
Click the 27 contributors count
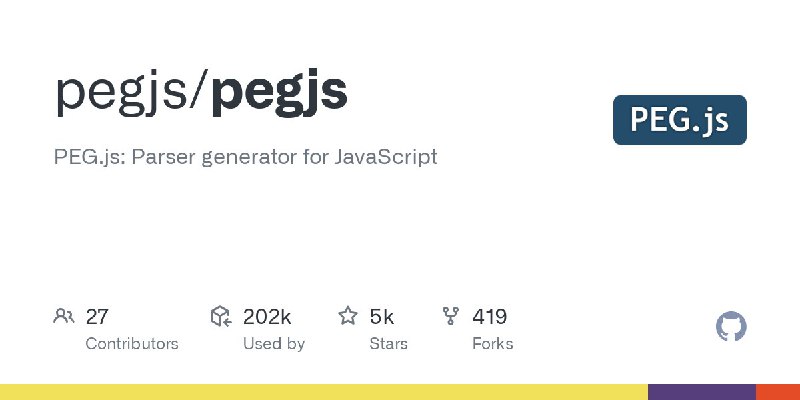97,317
